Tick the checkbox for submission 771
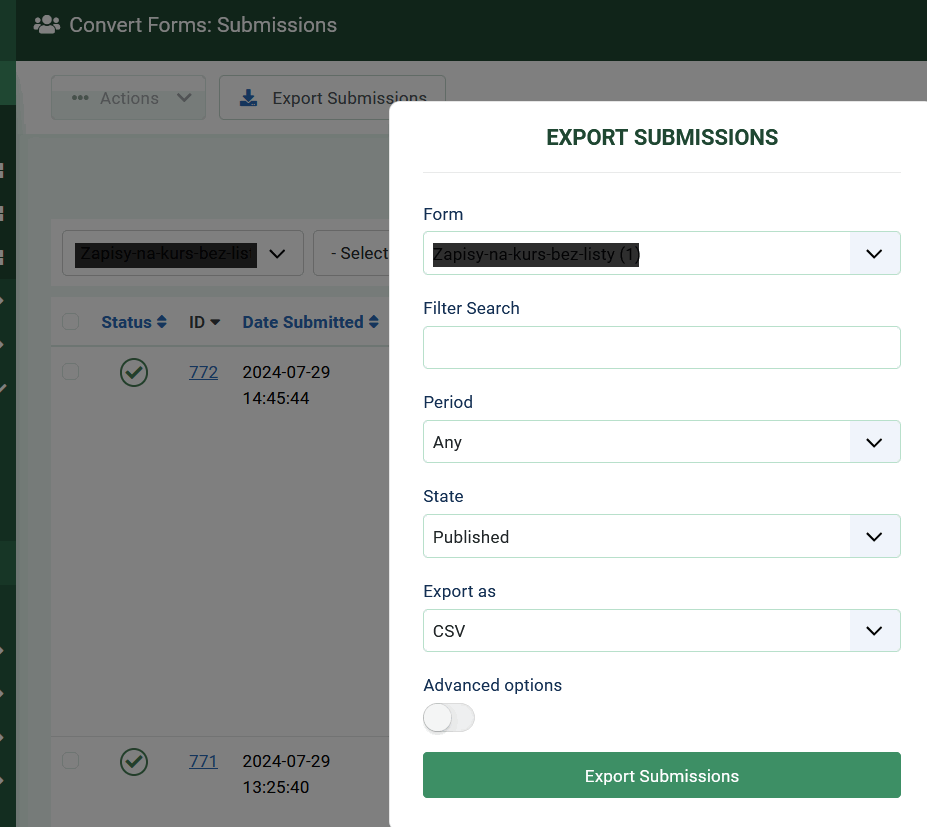This screenshot has width=927, height=827. pos(70,761)
